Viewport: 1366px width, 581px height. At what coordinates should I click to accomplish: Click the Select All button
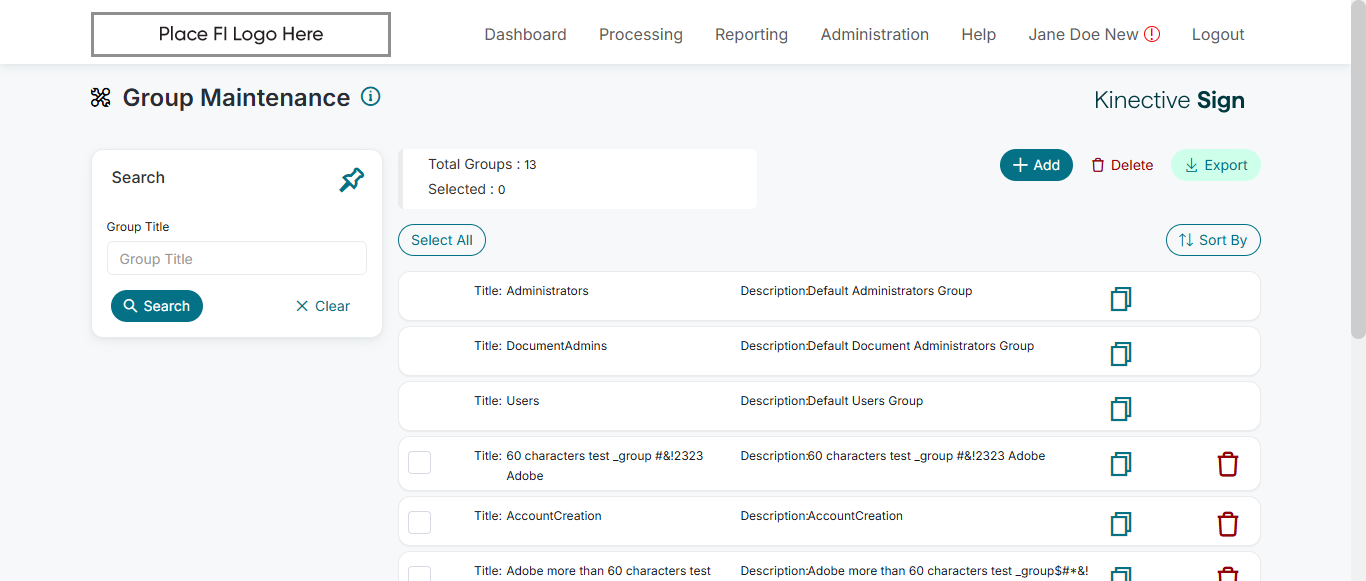(x=442, y=240)
